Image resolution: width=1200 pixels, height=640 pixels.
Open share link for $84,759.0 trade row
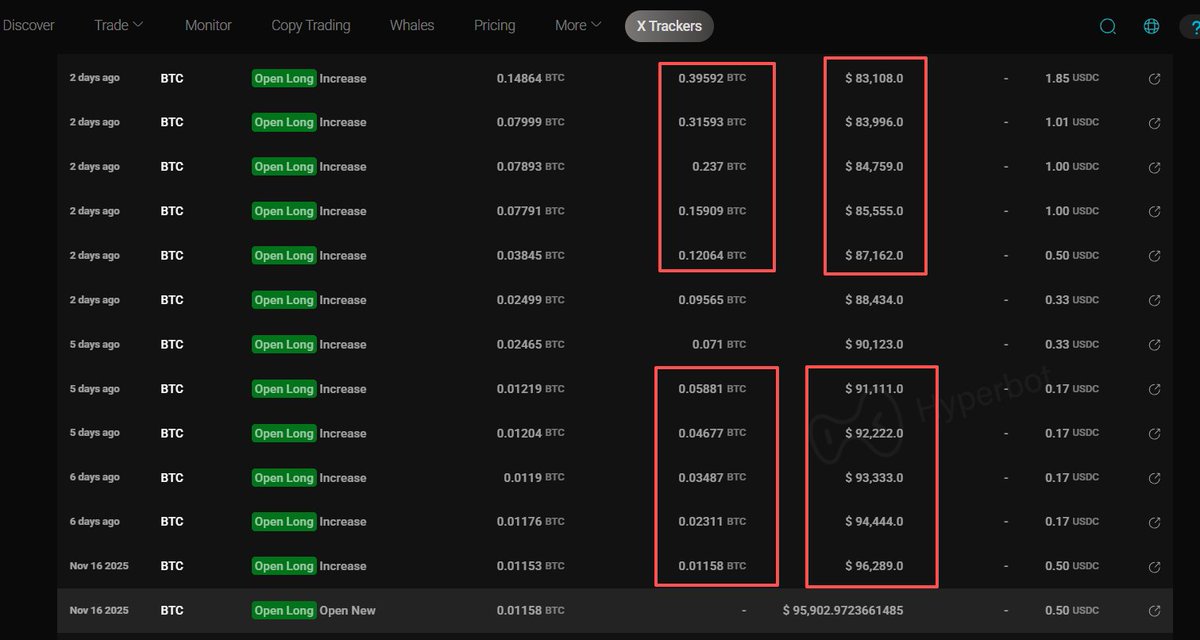[x=1154, y=167]
